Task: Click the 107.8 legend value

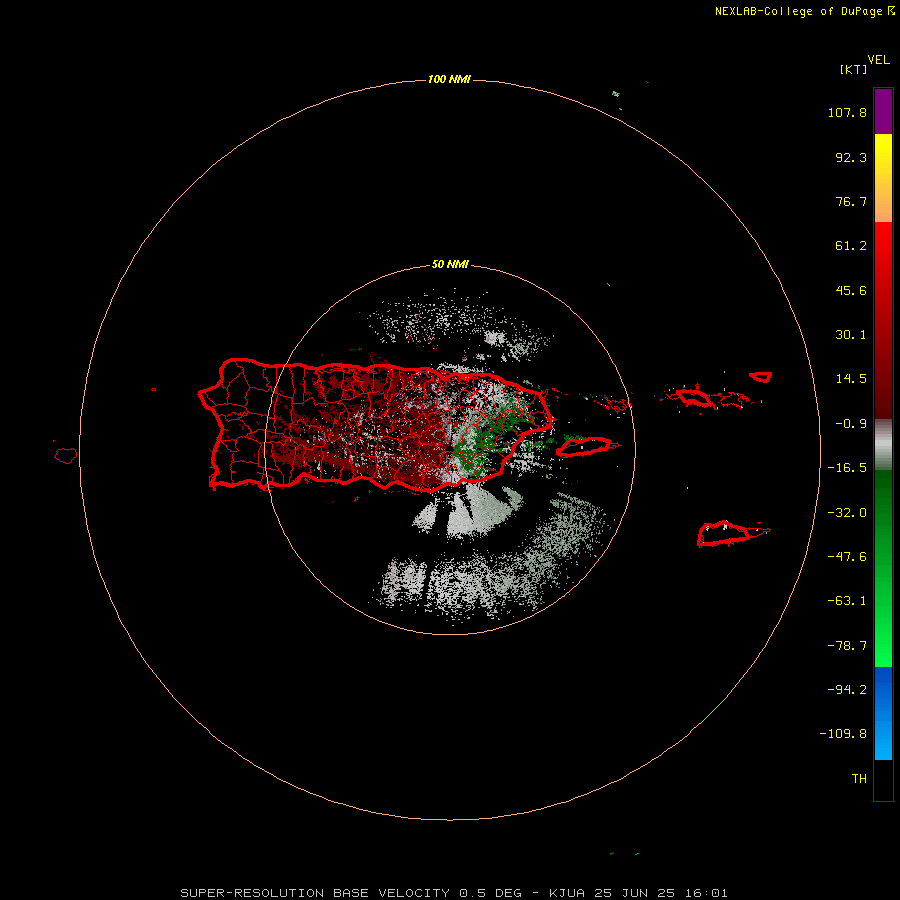Action: (847, 112)
